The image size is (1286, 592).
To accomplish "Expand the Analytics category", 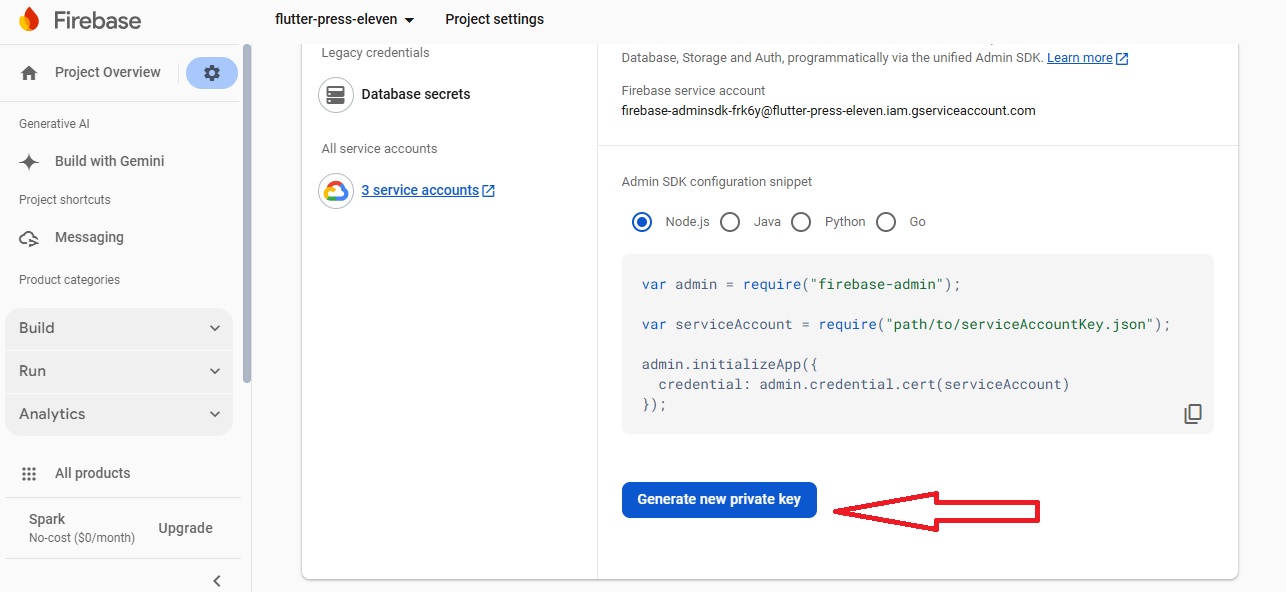I will point(119,414).
